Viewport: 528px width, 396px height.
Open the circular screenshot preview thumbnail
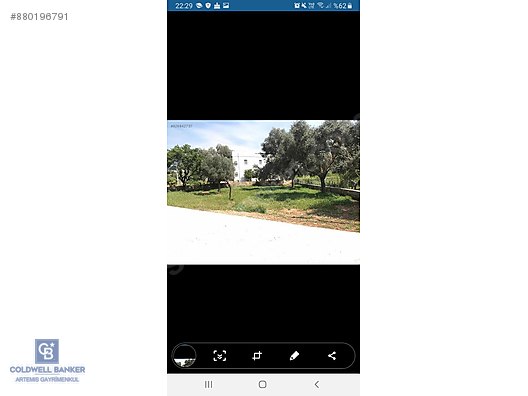184,356
